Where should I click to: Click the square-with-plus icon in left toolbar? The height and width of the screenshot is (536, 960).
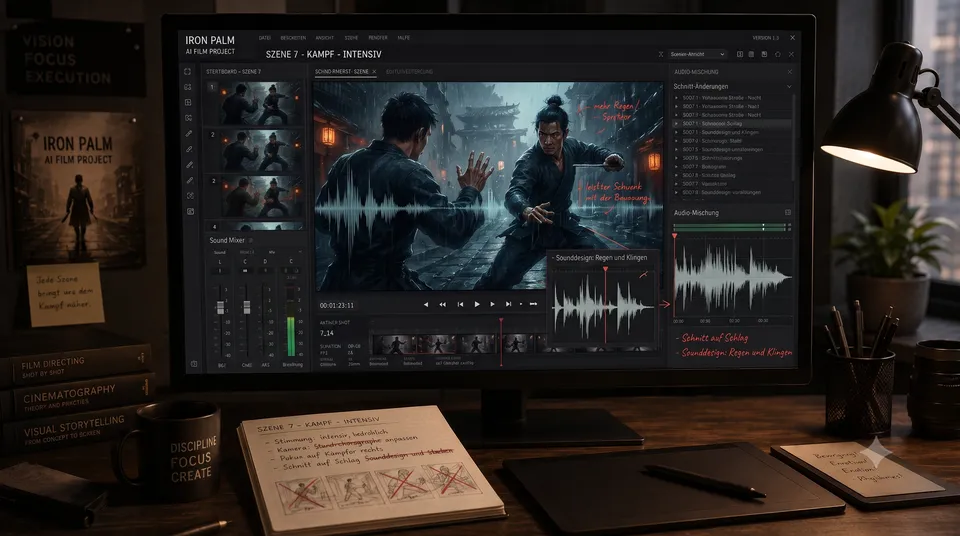pos(188,102)
